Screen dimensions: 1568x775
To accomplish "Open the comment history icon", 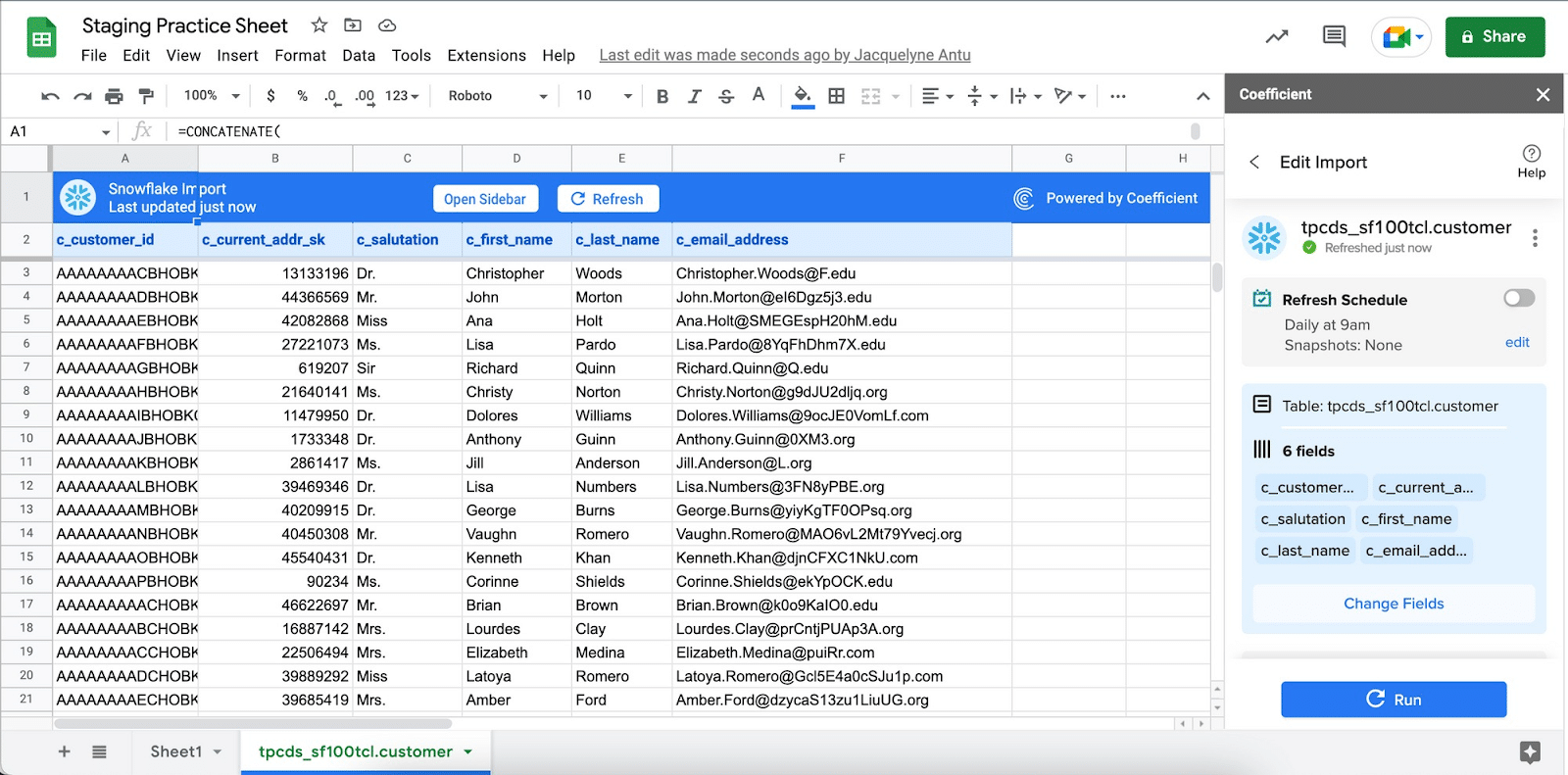I will [x=1334, y=37].
